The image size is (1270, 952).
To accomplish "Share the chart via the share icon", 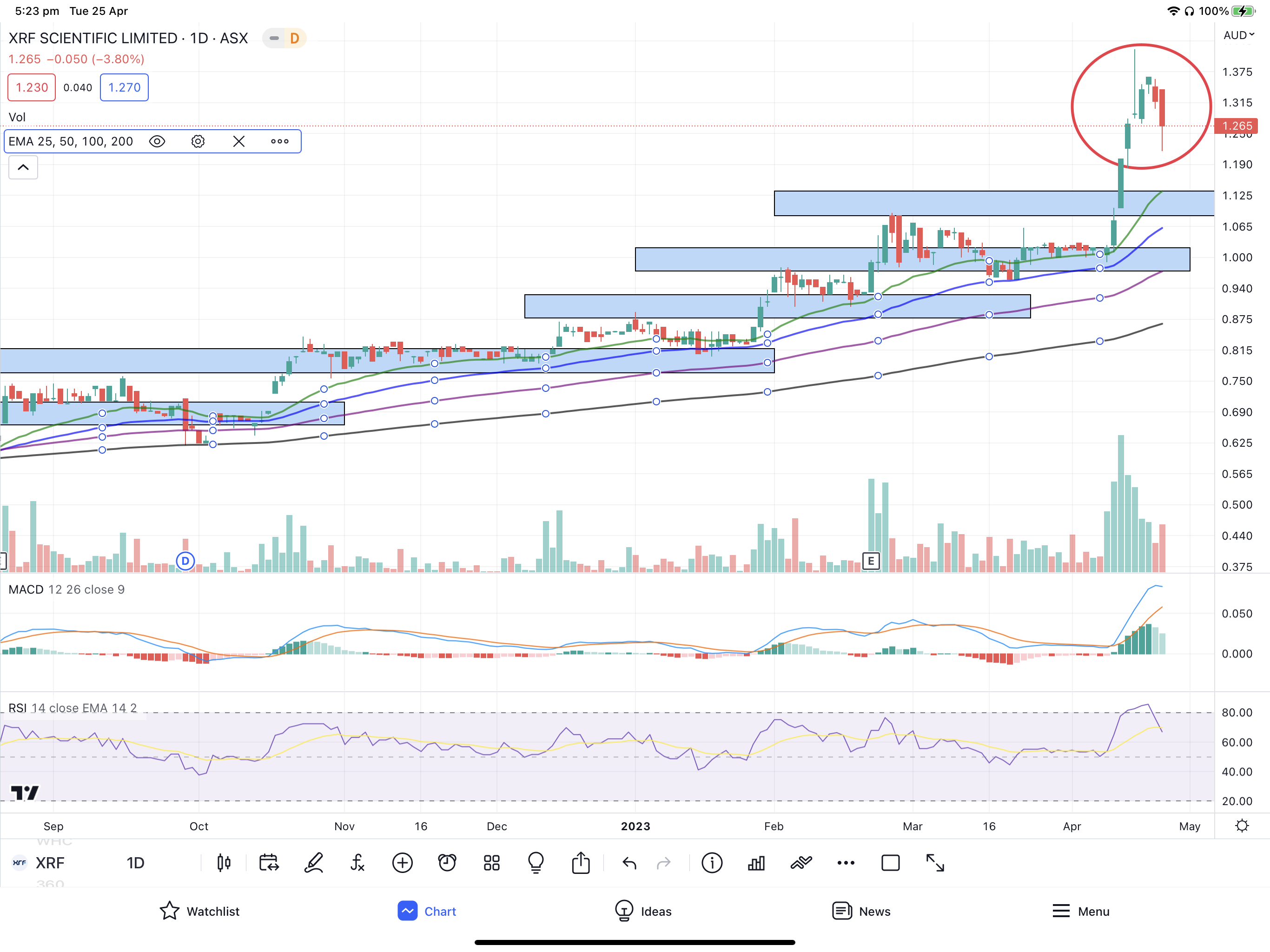I will (581, 862).
